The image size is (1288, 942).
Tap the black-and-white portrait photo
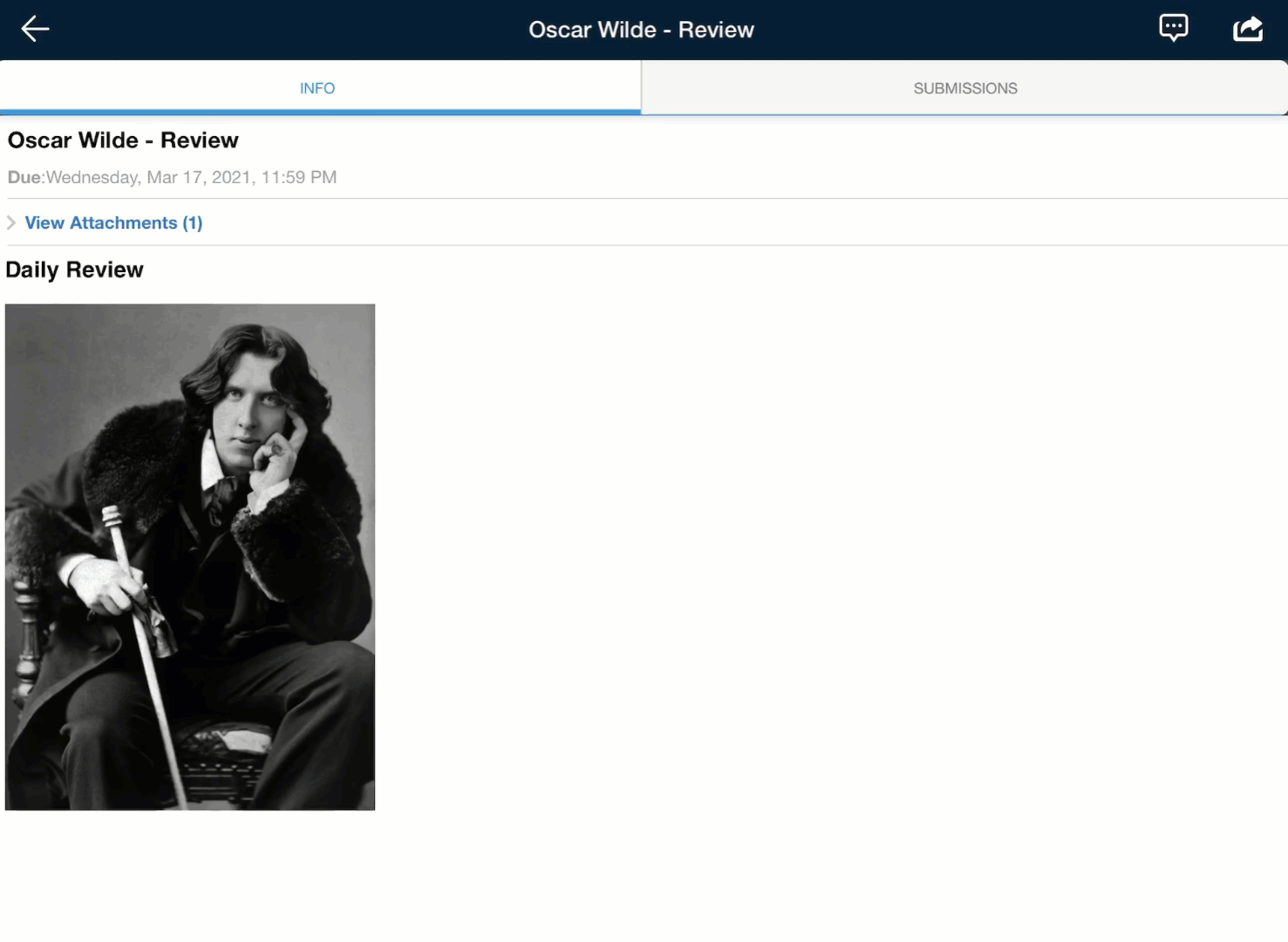click(190, 556)
